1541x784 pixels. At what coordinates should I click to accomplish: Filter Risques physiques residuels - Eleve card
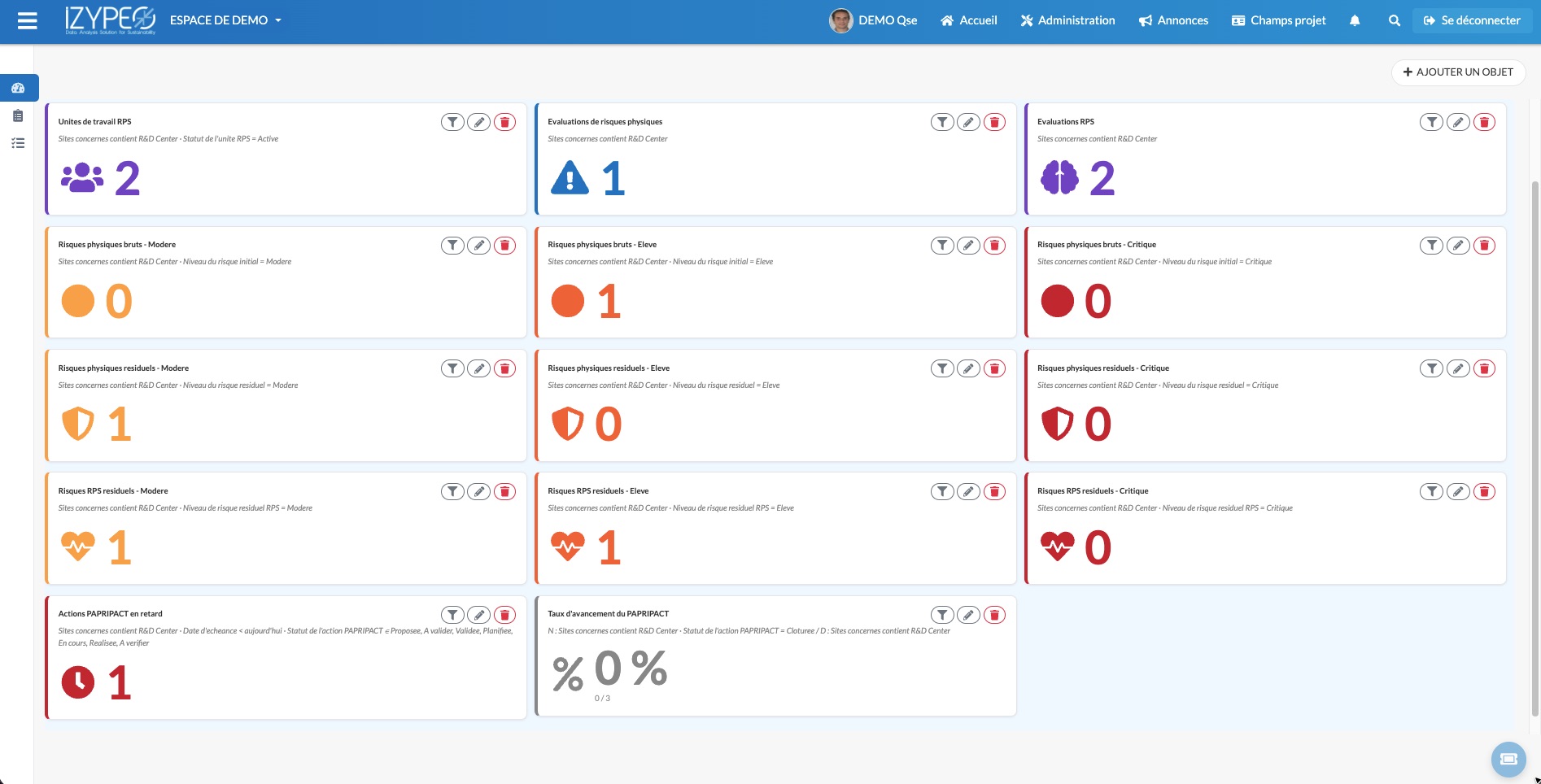[942, 368]
